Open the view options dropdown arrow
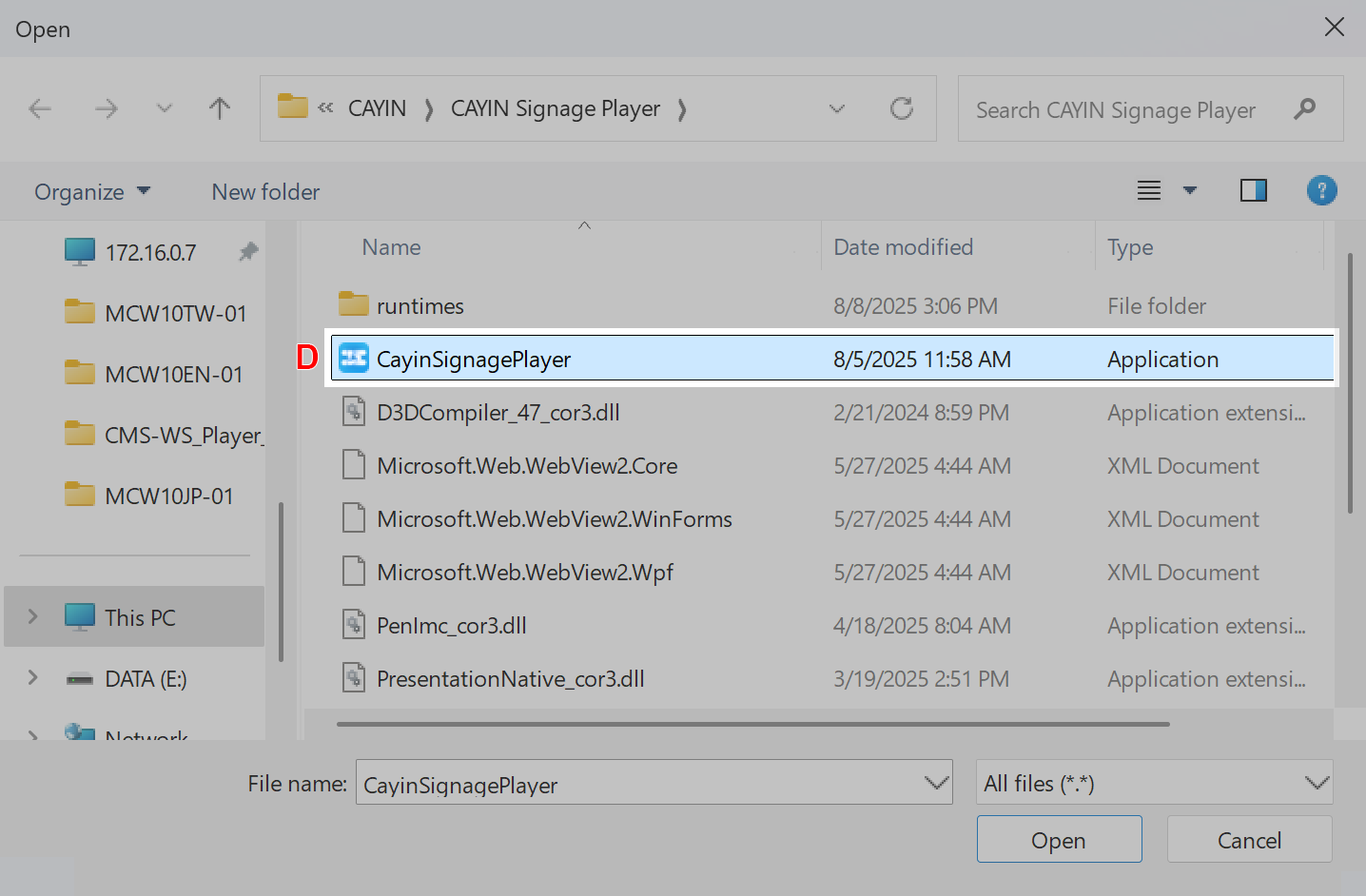This screenshot has height=896, width=1366. click(x=1189, y=191)
